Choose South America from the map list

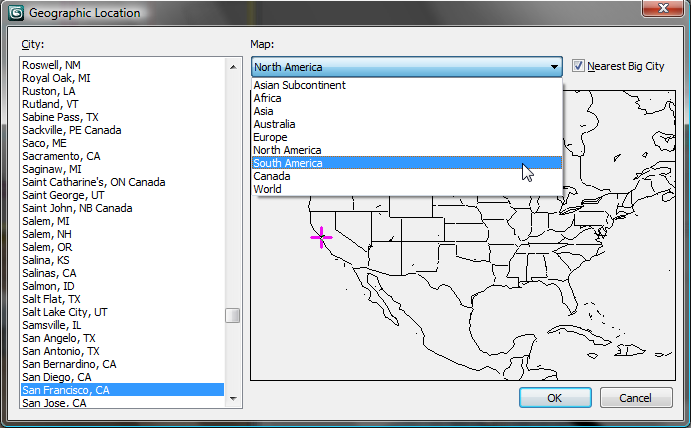click(407, 163)
